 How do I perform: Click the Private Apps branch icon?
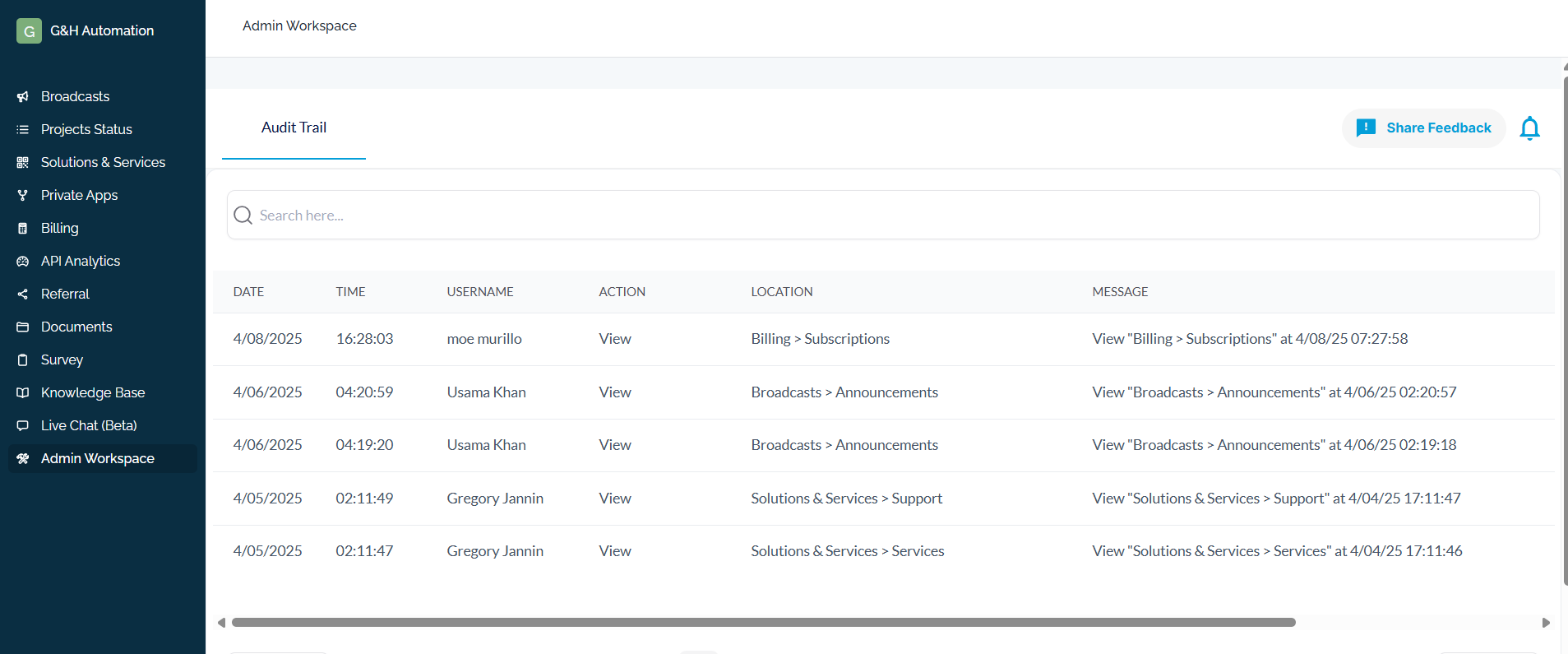[x=23, y=196]
